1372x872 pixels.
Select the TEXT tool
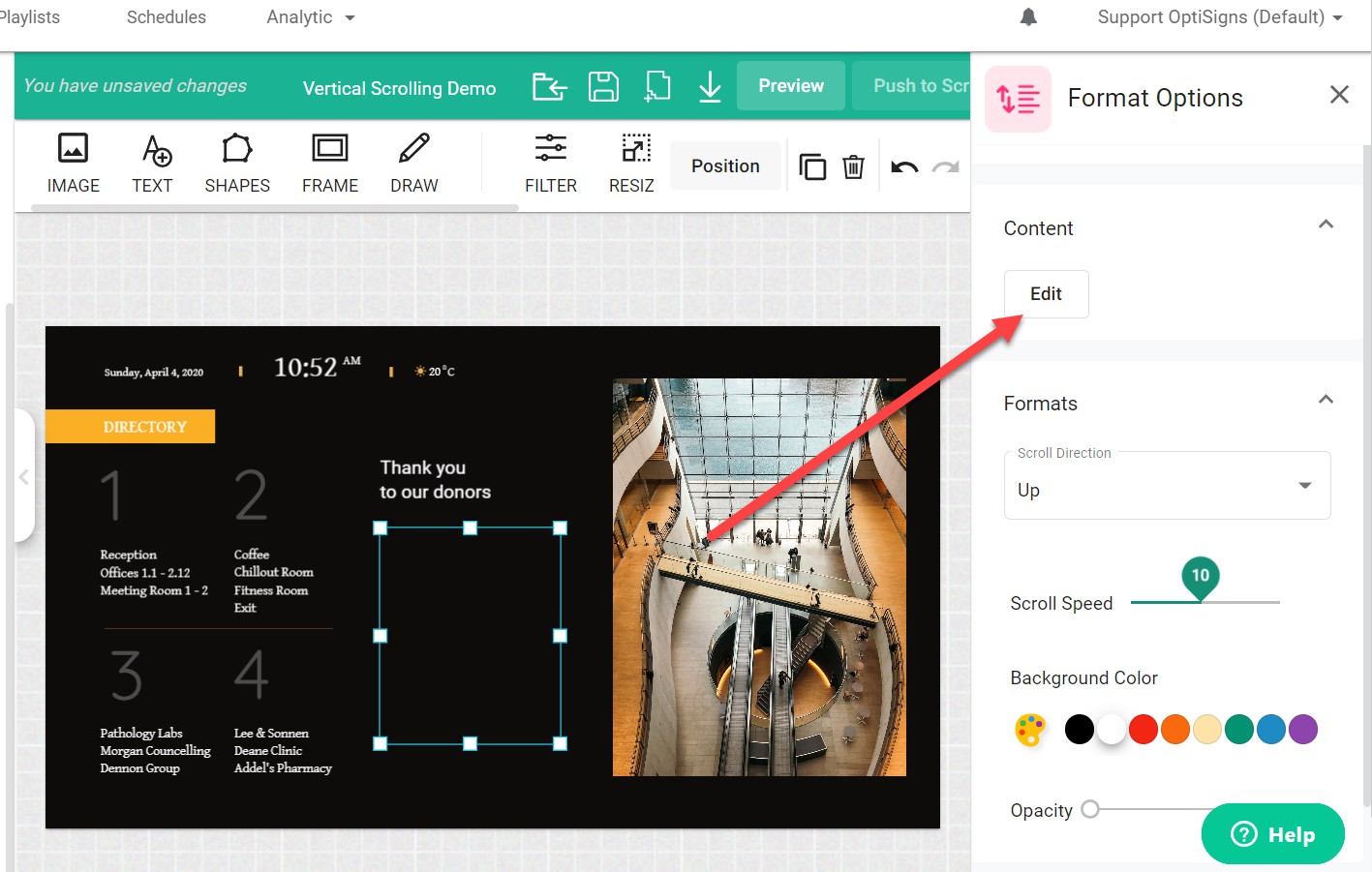click(153, 163)
